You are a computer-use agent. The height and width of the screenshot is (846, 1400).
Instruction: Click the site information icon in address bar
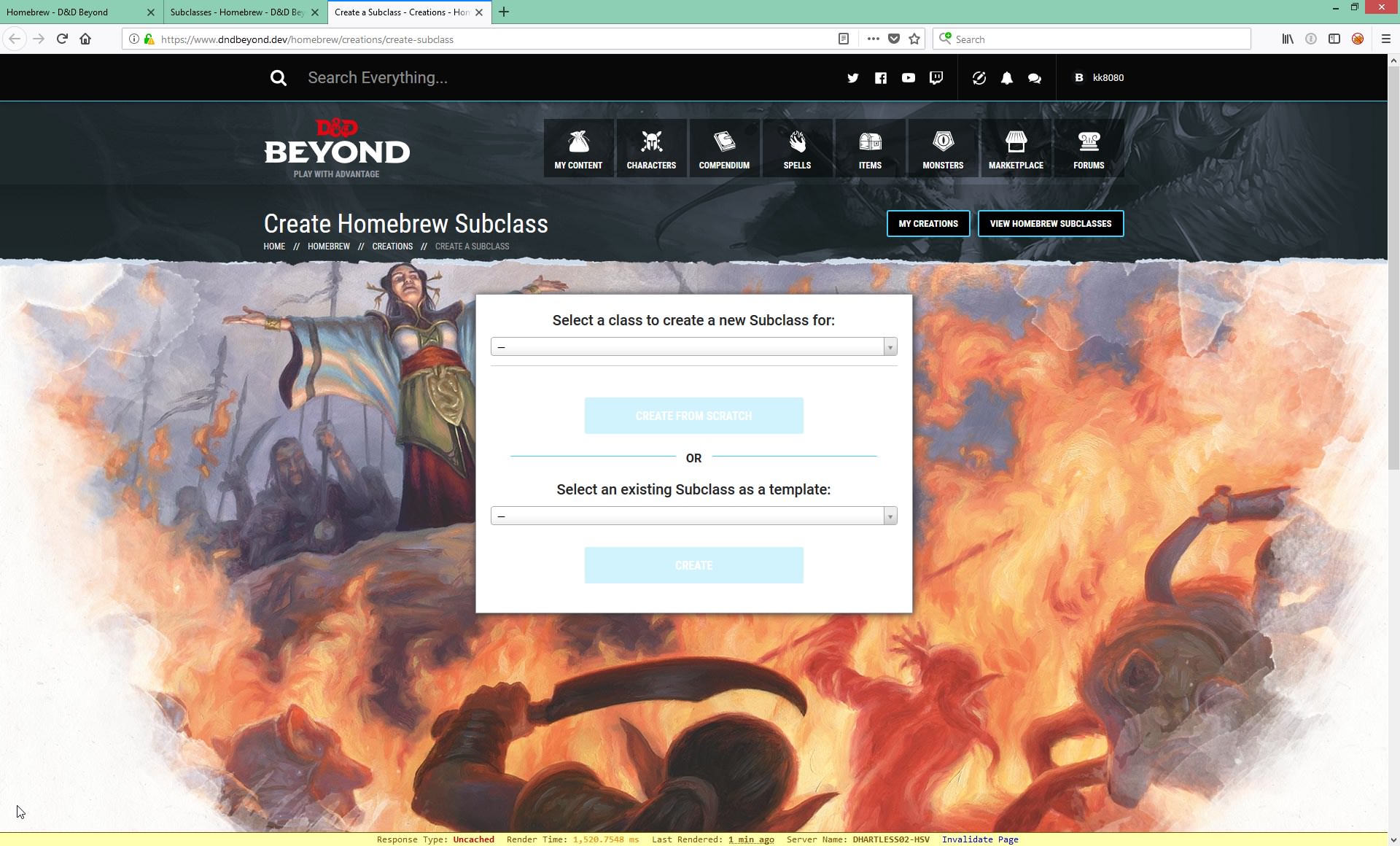[134, 39]
